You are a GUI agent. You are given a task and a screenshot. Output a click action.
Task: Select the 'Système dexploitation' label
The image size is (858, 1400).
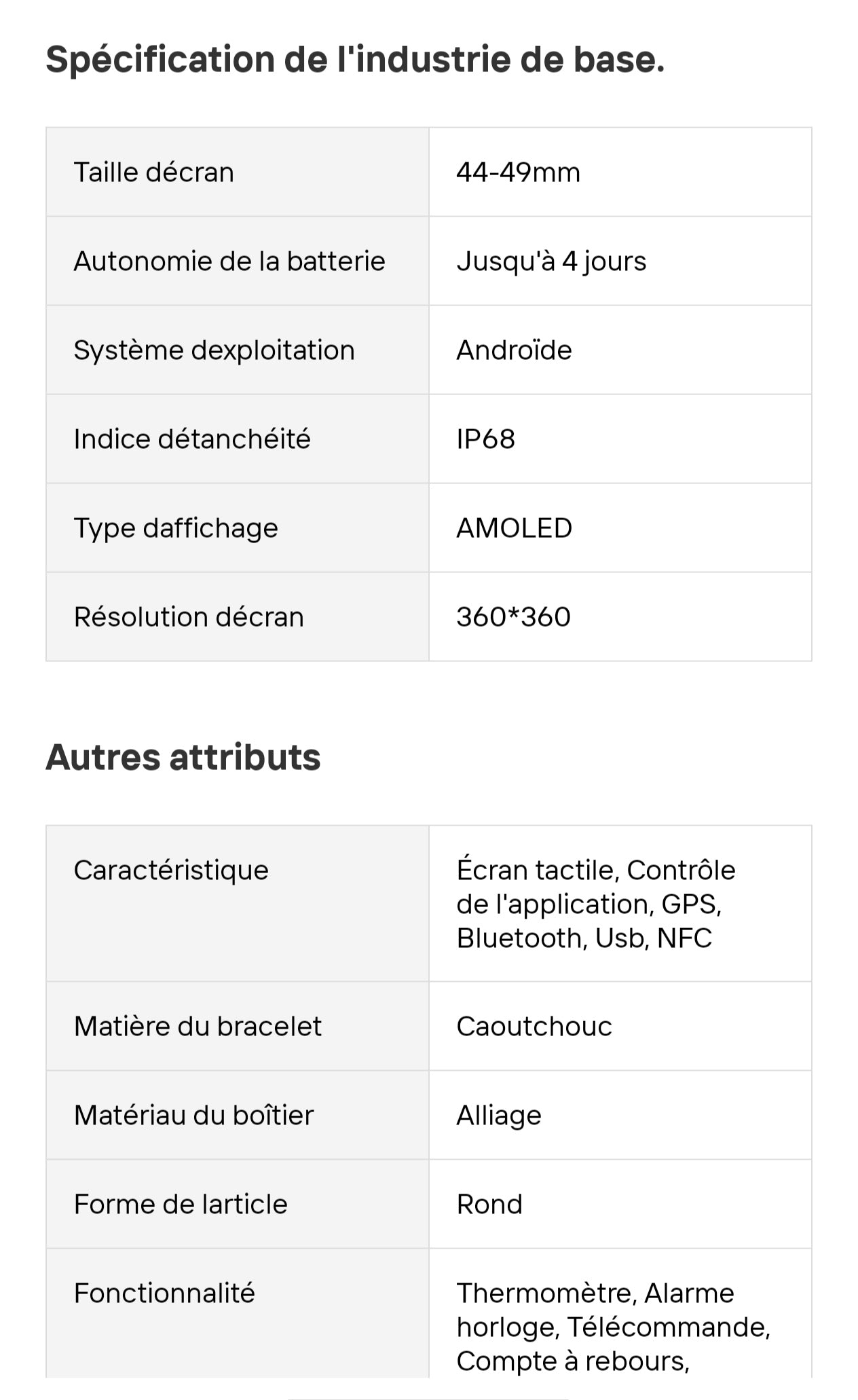point(214,350)
